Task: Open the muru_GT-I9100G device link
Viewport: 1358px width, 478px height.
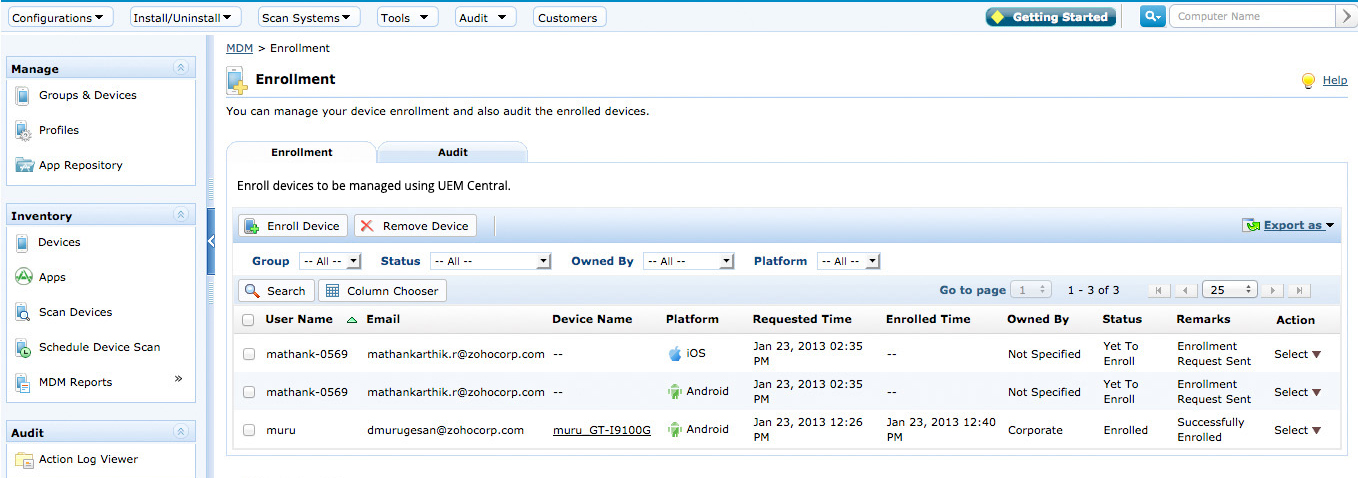Action: point(601,430)
